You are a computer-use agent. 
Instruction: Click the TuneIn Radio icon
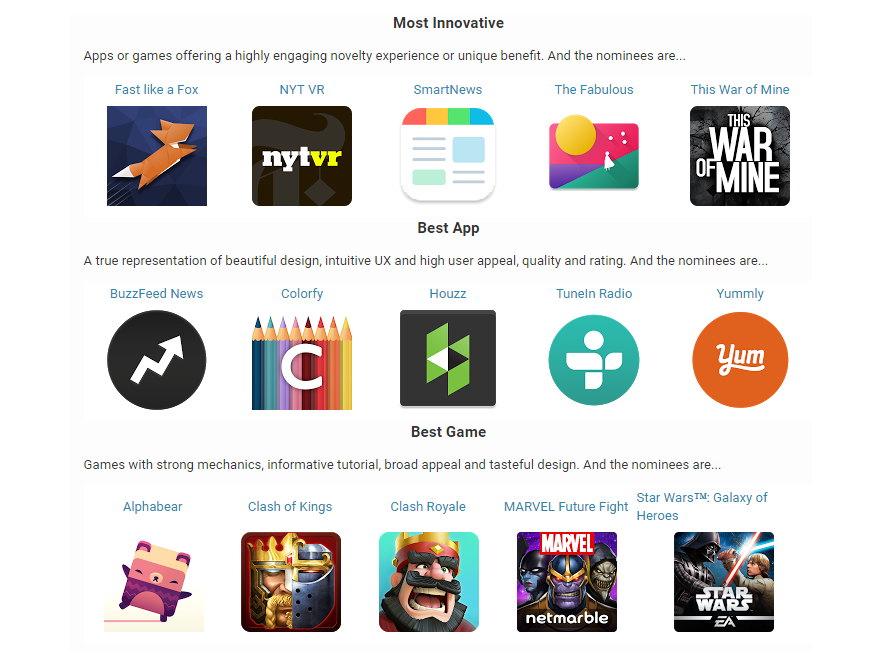(594, 360)
